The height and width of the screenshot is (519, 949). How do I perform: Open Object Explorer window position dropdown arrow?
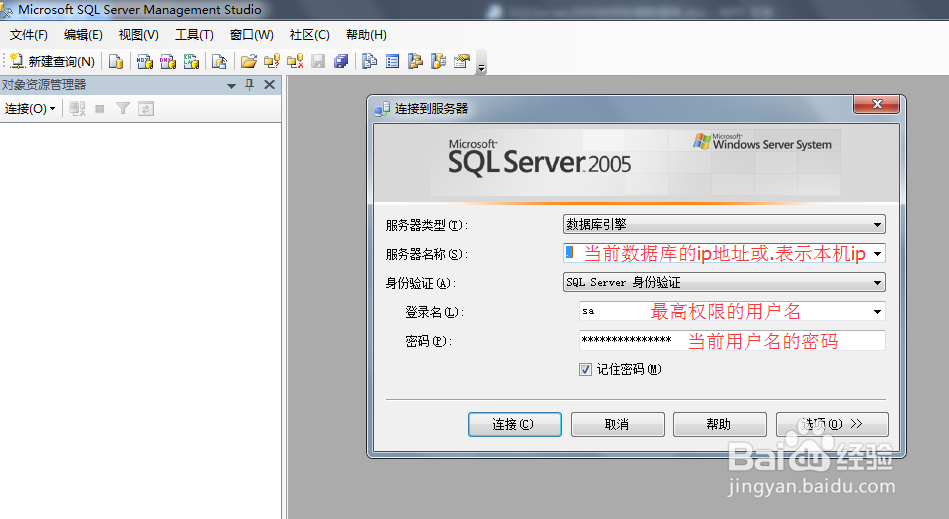click(x=231, y=85)
